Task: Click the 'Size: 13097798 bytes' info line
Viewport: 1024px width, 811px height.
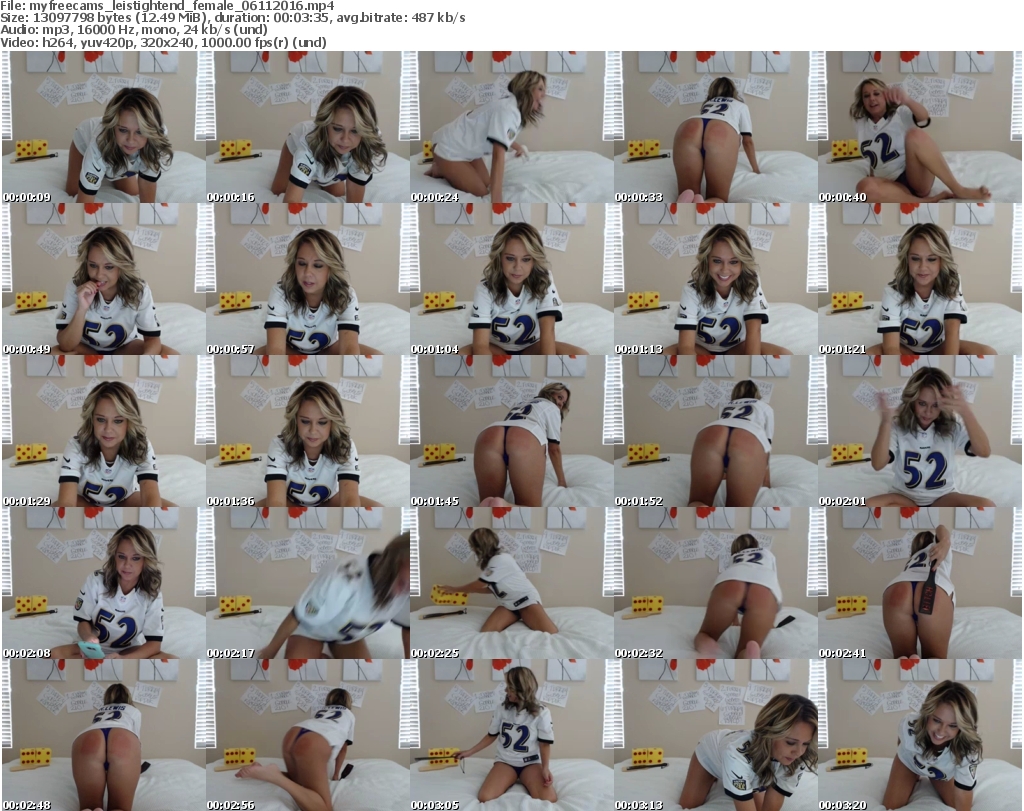Action: (x=232, y=18)
